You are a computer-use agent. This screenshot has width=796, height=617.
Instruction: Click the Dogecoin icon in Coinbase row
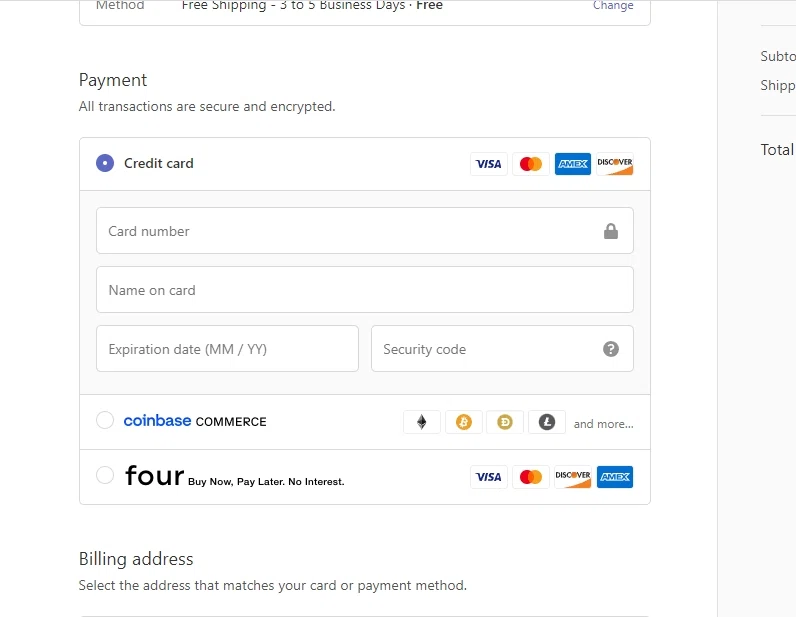[505, 422]
